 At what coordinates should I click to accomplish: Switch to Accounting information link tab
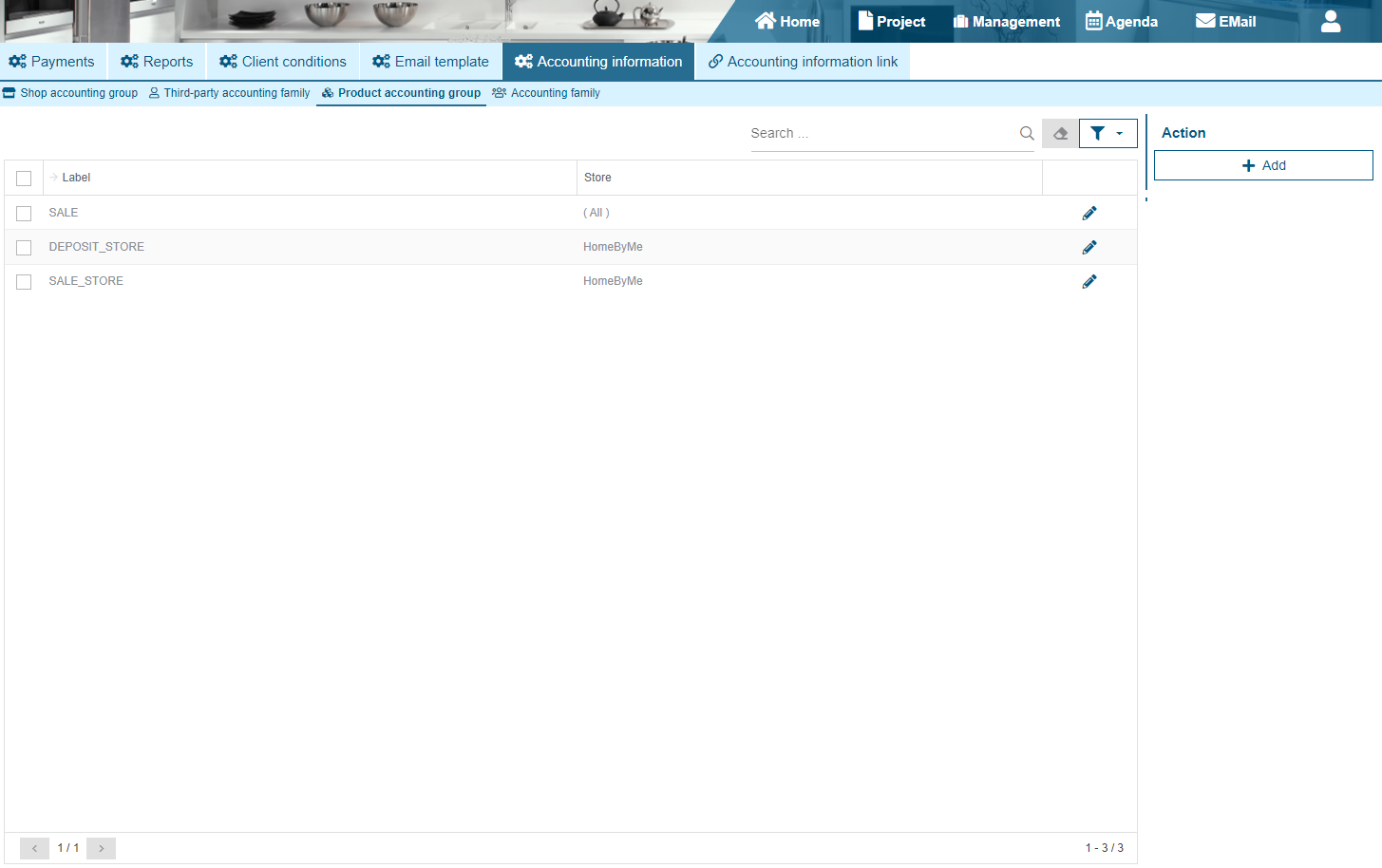pyautogui.click(x=803, y=62)
